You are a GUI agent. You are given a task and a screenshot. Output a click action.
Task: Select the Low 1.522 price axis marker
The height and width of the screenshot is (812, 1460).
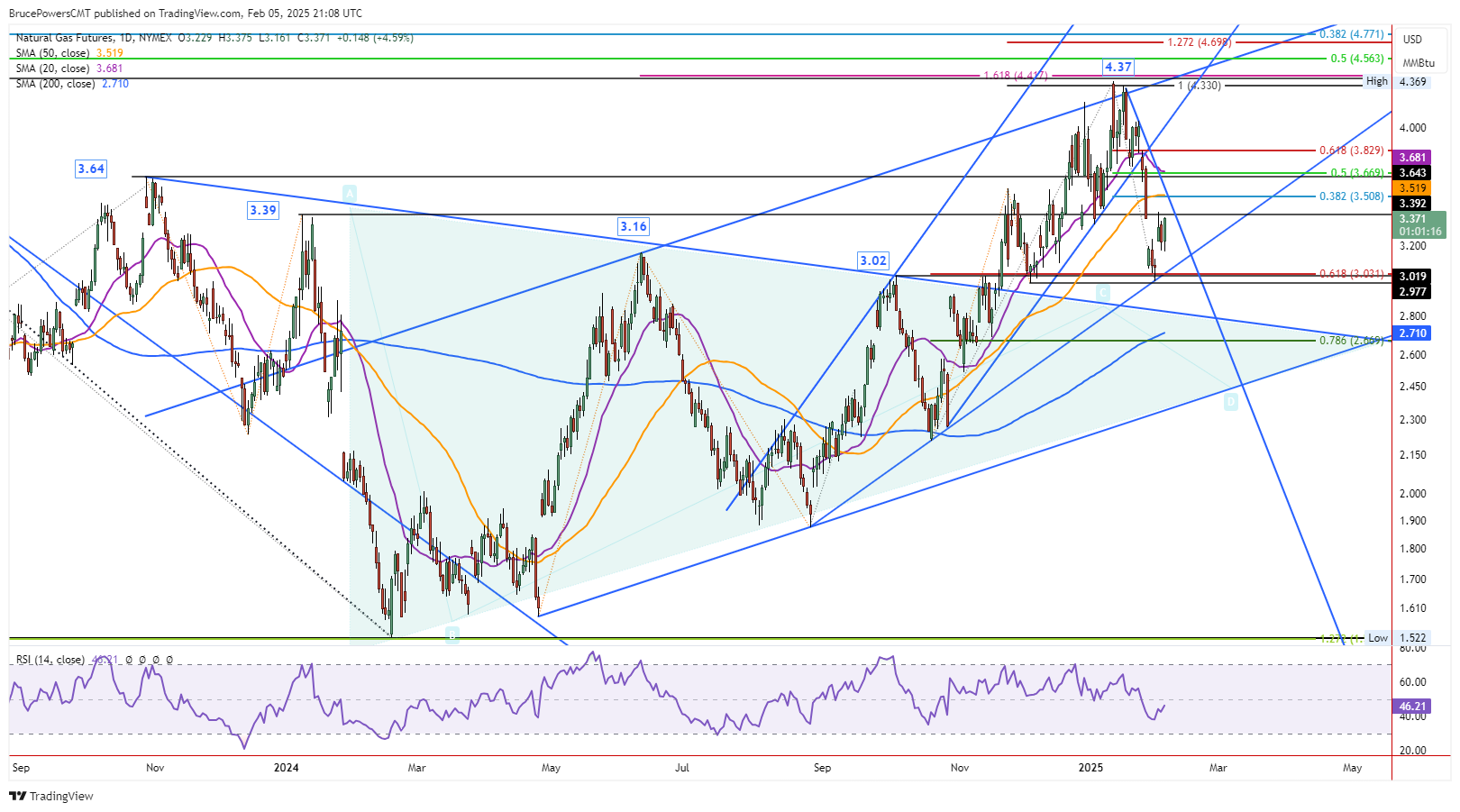[x=1395, y=637]
